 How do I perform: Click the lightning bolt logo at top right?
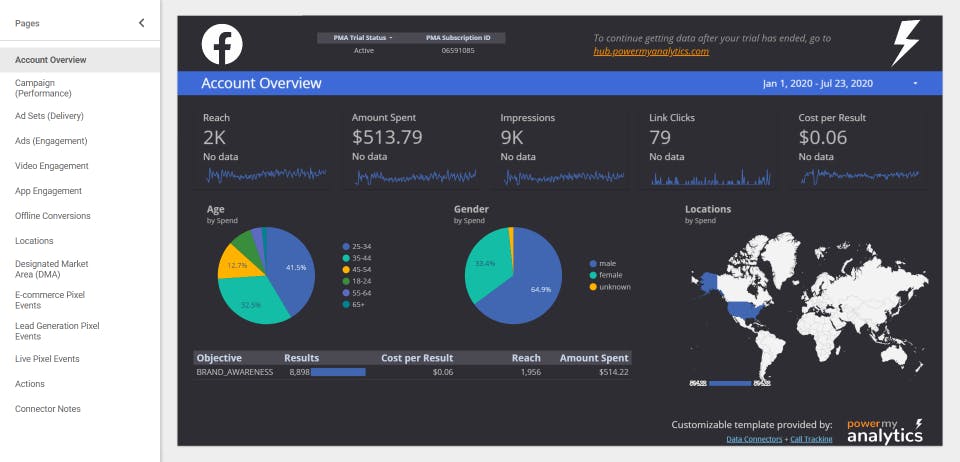(x=905, y=43)
